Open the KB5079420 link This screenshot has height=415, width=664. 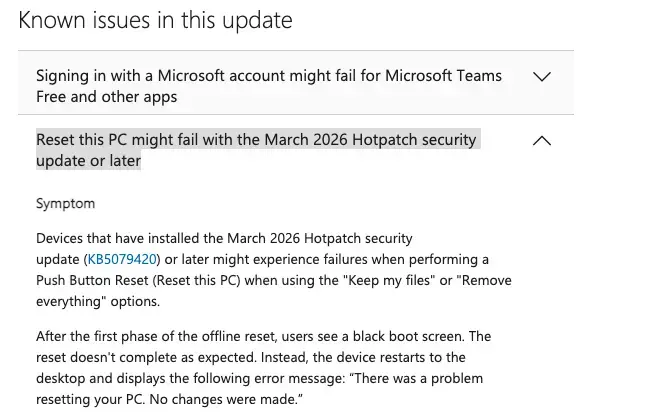[x=122, y=259]
